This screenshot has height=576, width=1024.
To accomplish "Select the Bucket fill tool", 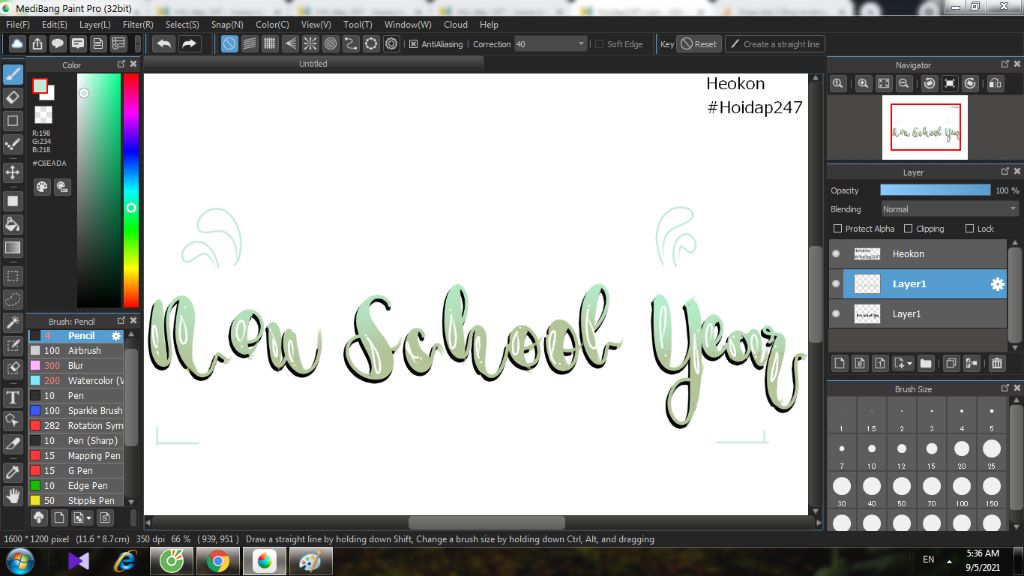I will pos(12,225).
